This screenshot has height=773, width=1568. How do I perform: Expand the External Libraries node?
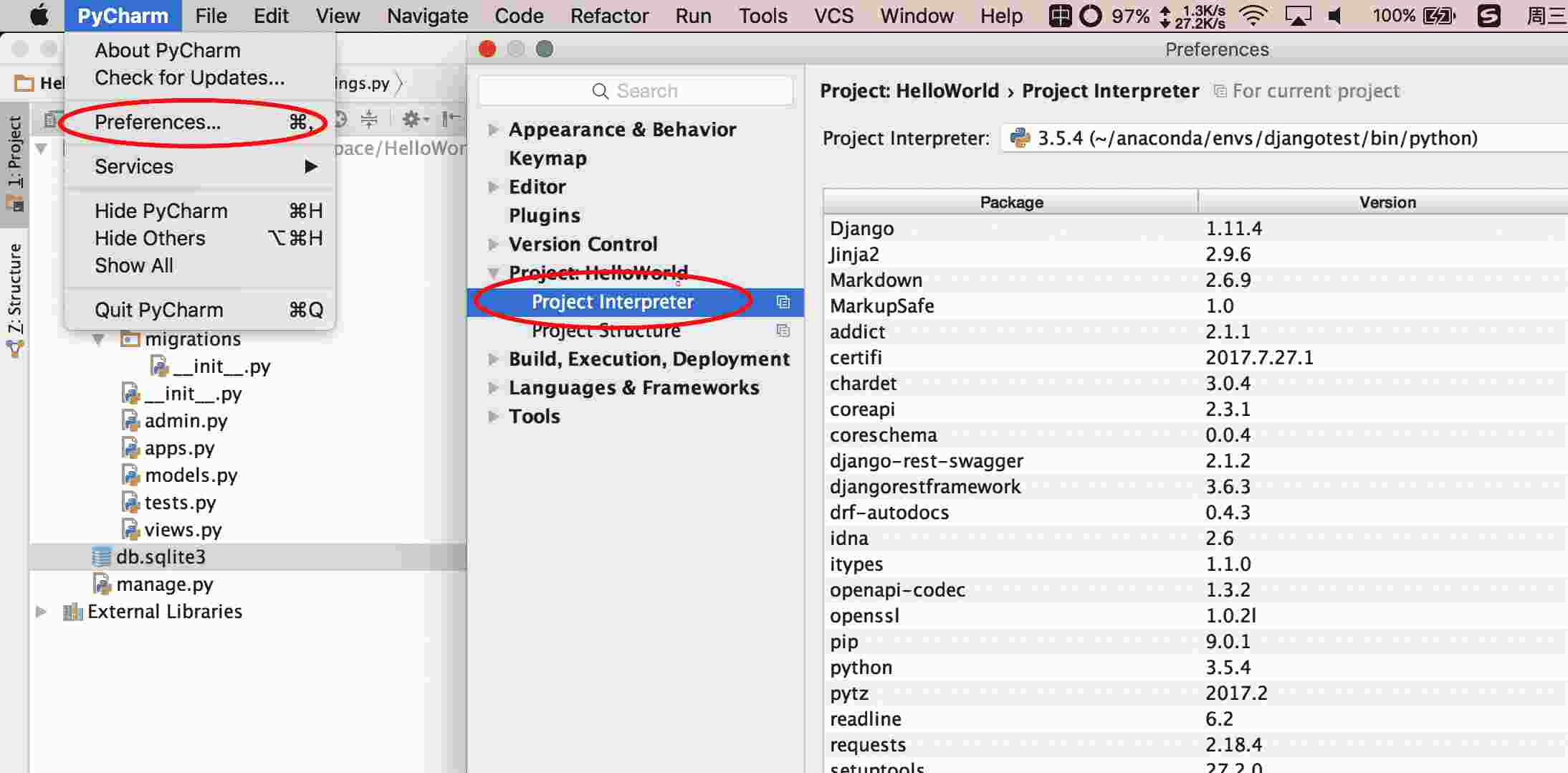pyautogui.click(x=42, y=612)
